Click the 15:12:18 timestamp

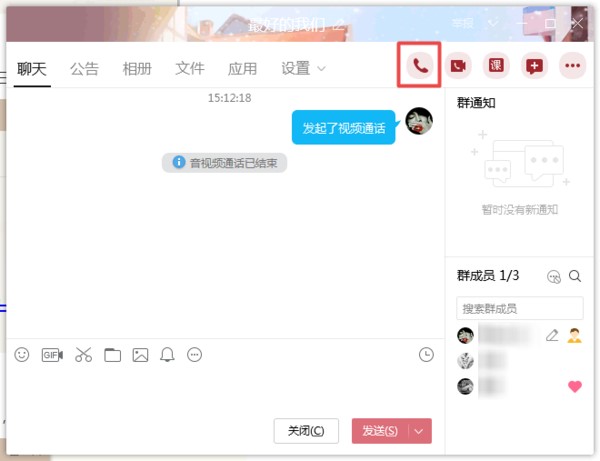click(x=230, y=98)
